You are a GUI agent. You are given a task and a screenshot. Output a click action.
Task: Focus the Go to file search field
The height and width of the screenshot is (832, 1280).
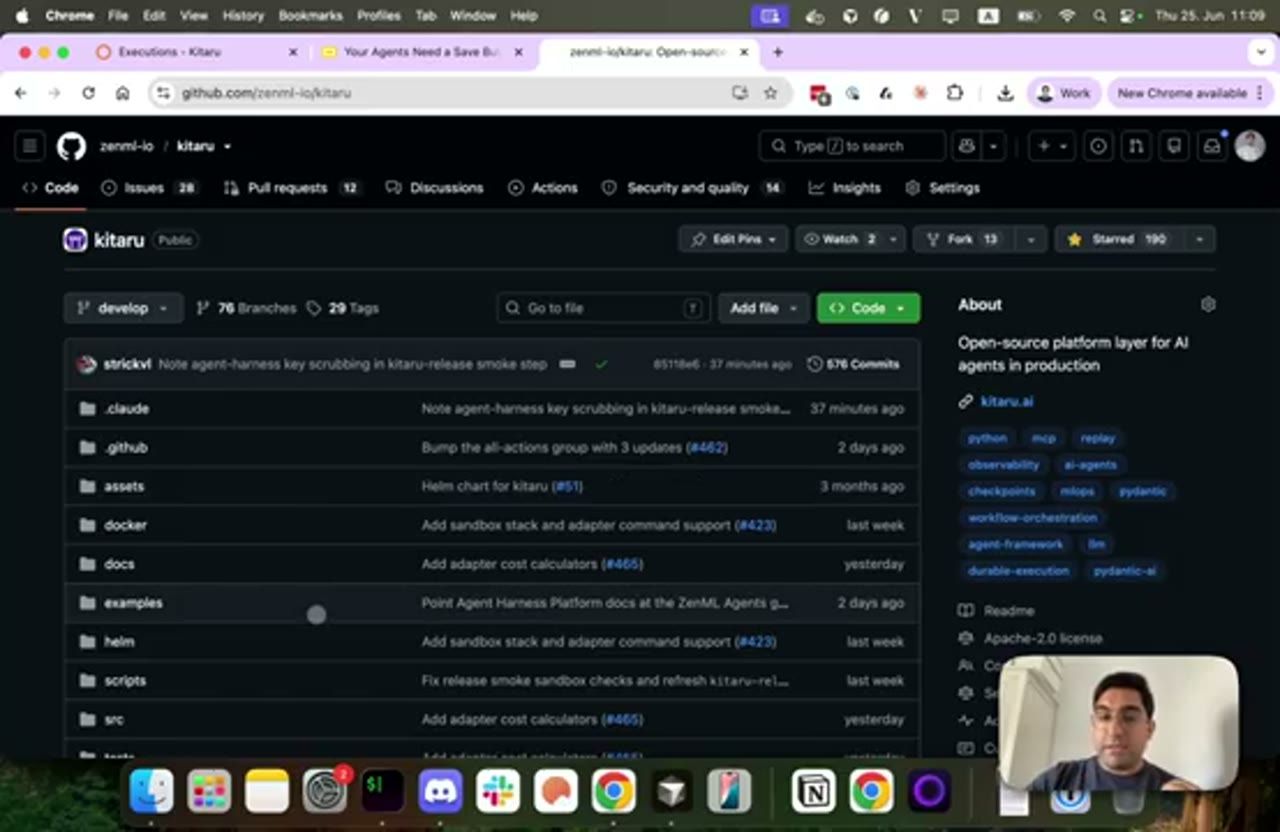pos(603,308)
